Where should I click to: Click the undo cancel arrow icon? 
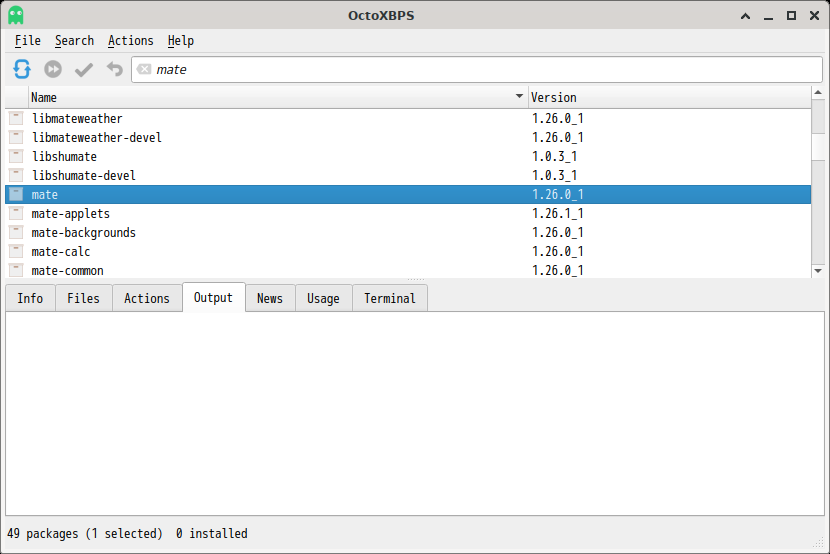coord(114,69)
